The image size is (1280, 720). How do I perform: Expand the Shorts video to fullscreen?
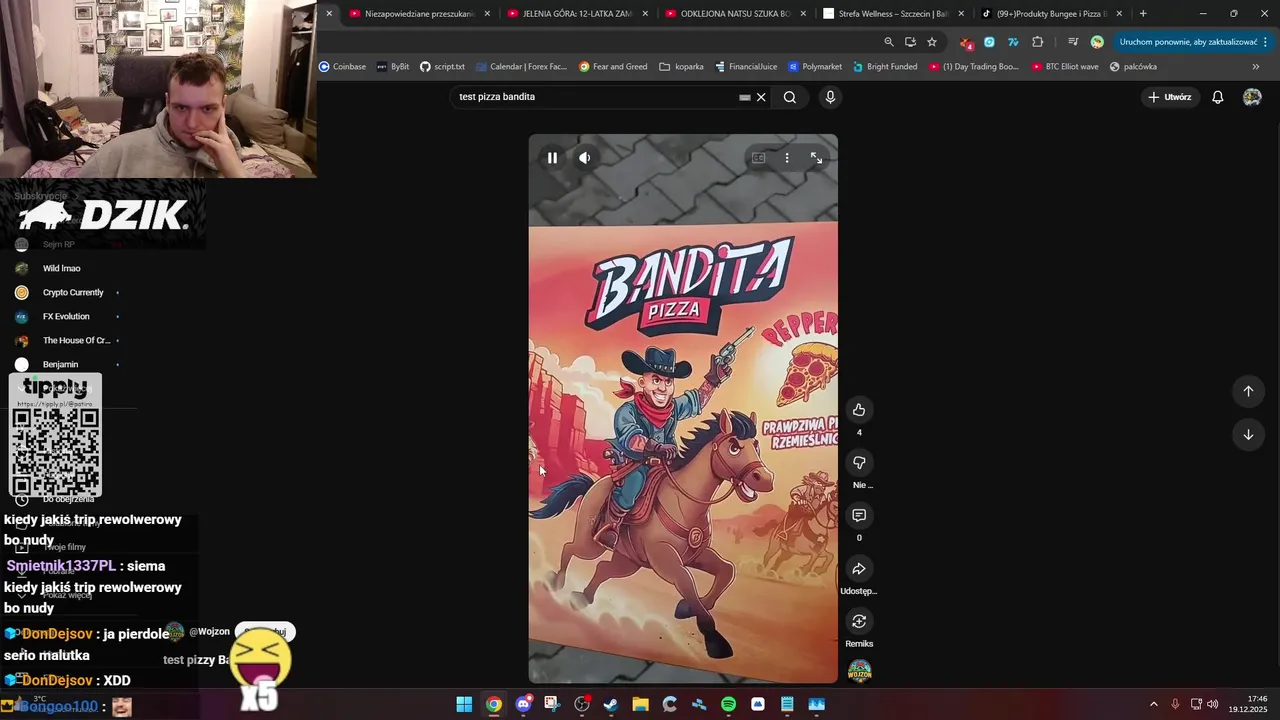click(816, 158)
